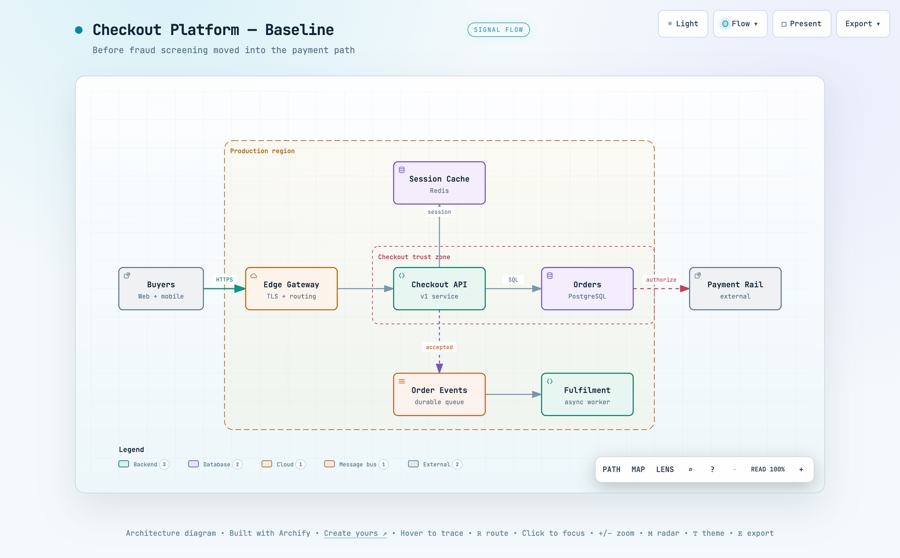Click the accepted edge label

439,347
